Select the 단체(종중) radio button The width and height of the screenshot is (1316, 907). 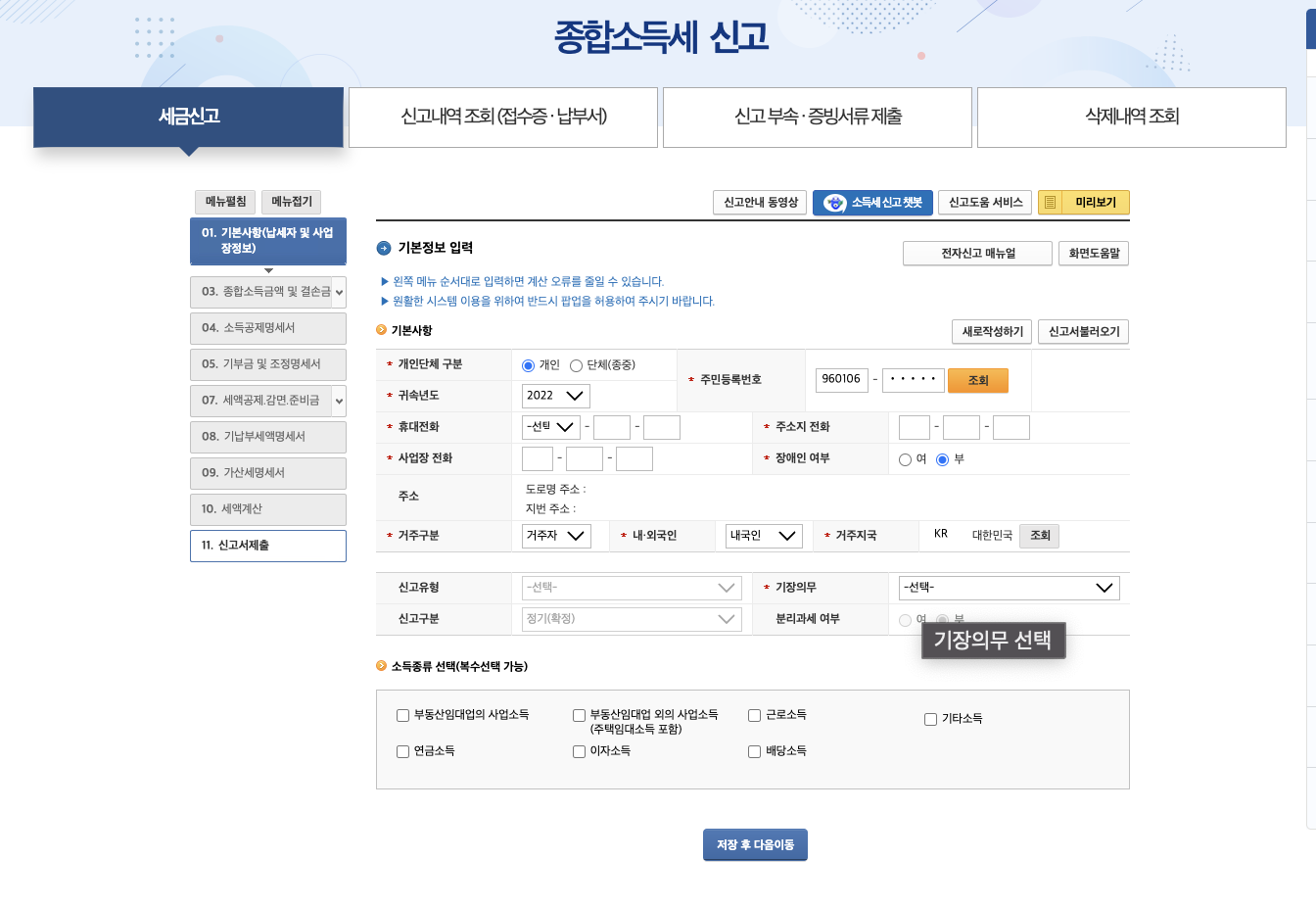coord(578,363)
